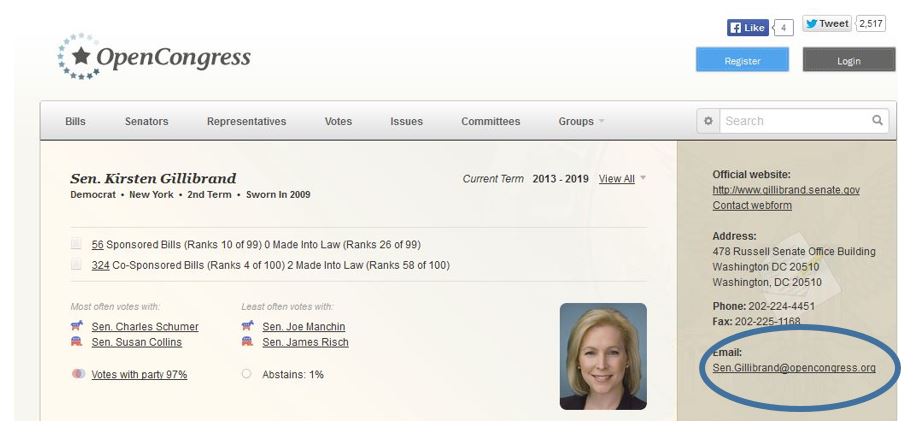This screenshot has width=923, height=445.
Task: Click the magnifying glass search icon
Action: [x=877, y=120]
